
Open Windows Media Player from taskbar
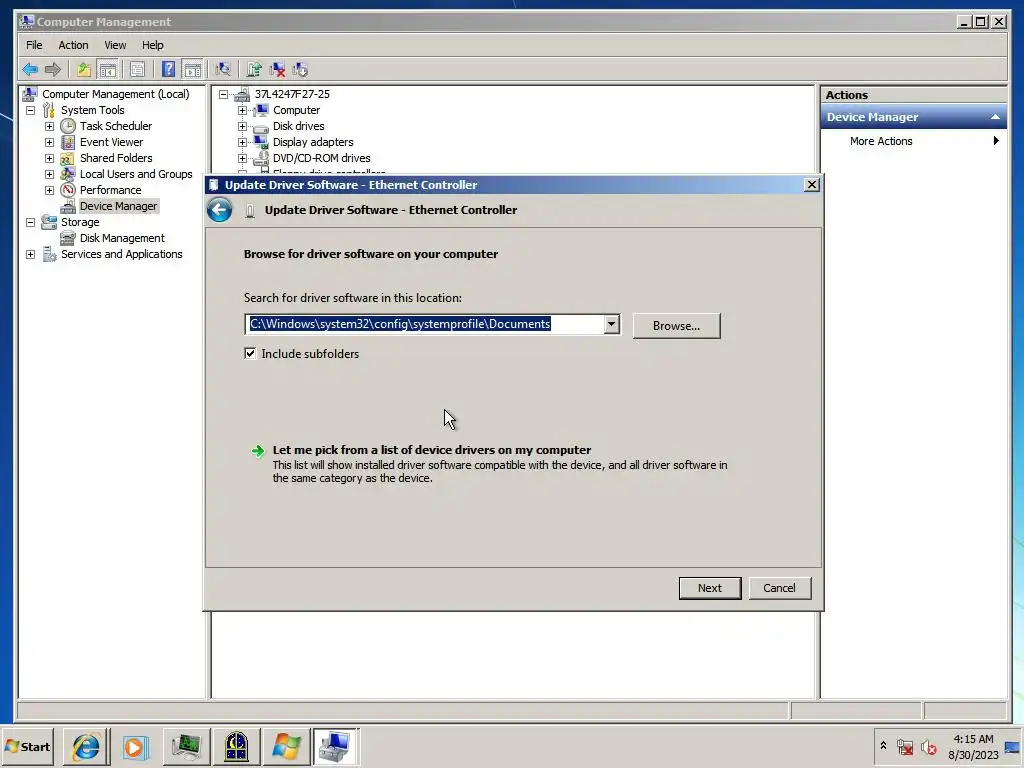click(x=136, y=746)
